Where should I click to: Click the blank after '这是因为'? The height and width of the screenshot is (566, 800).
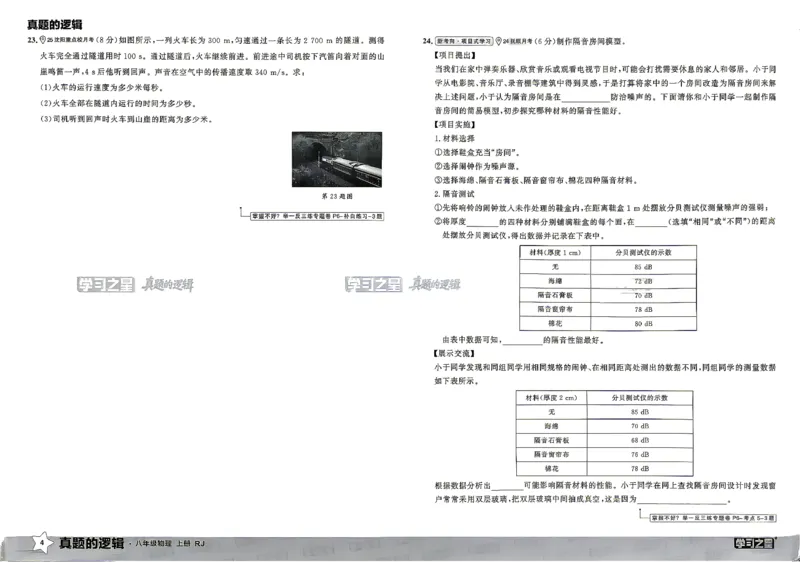point(682,500)
